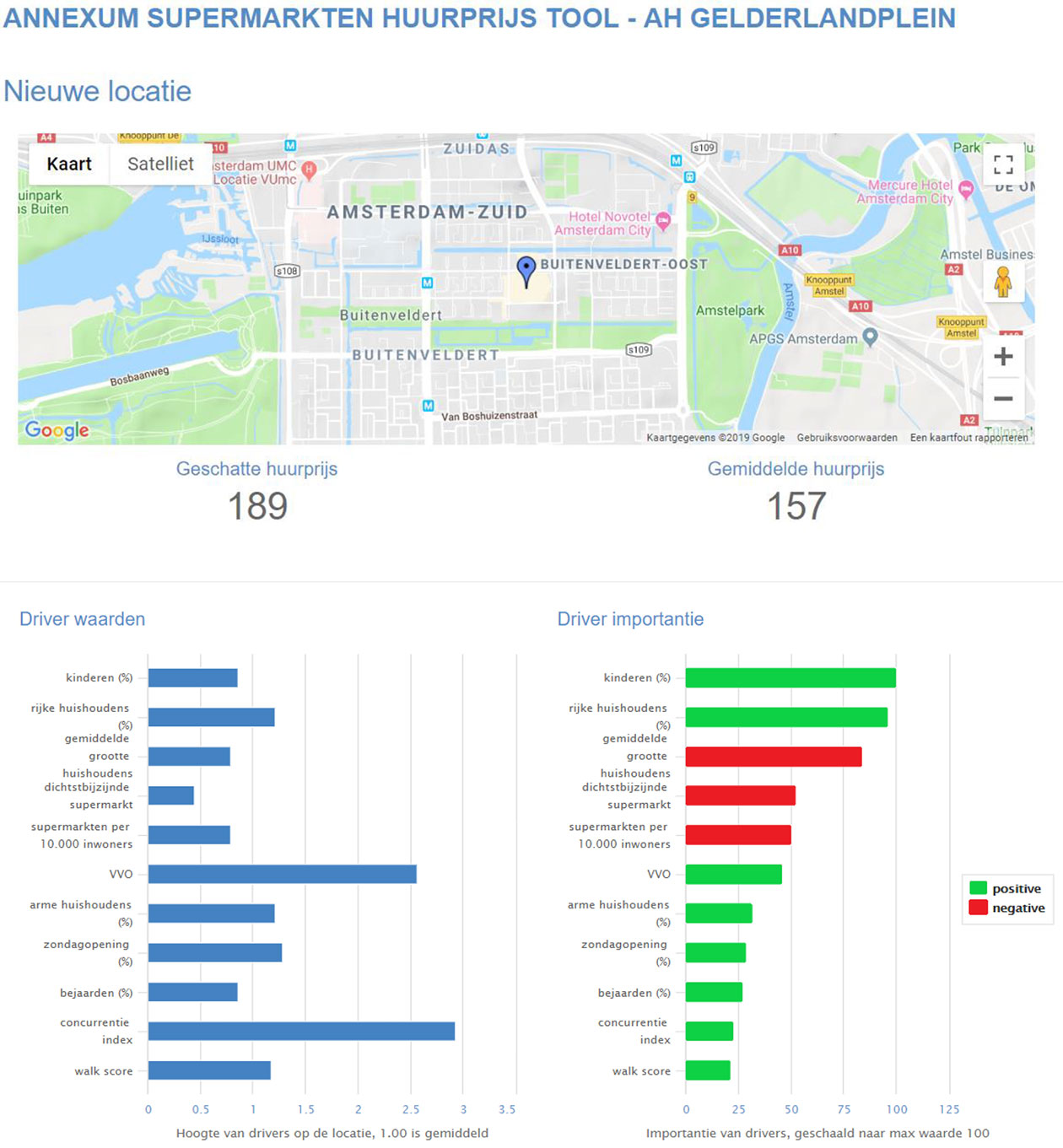
Task: Click the blue VVO bar in Driver waarden
Action: pos(283,874)
